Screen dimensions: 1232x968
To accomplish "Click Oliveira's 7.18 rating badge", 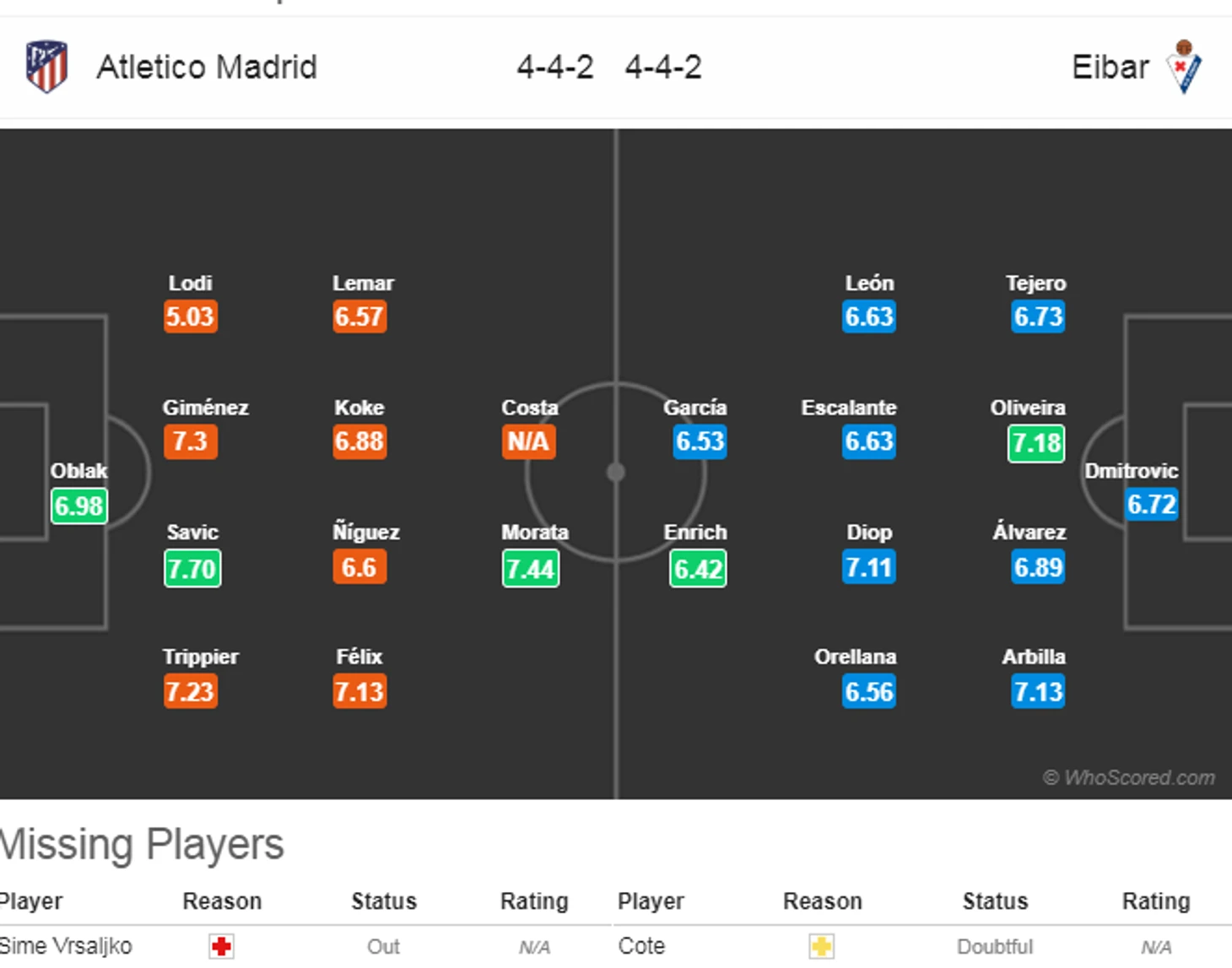I will coord(1036,443).
